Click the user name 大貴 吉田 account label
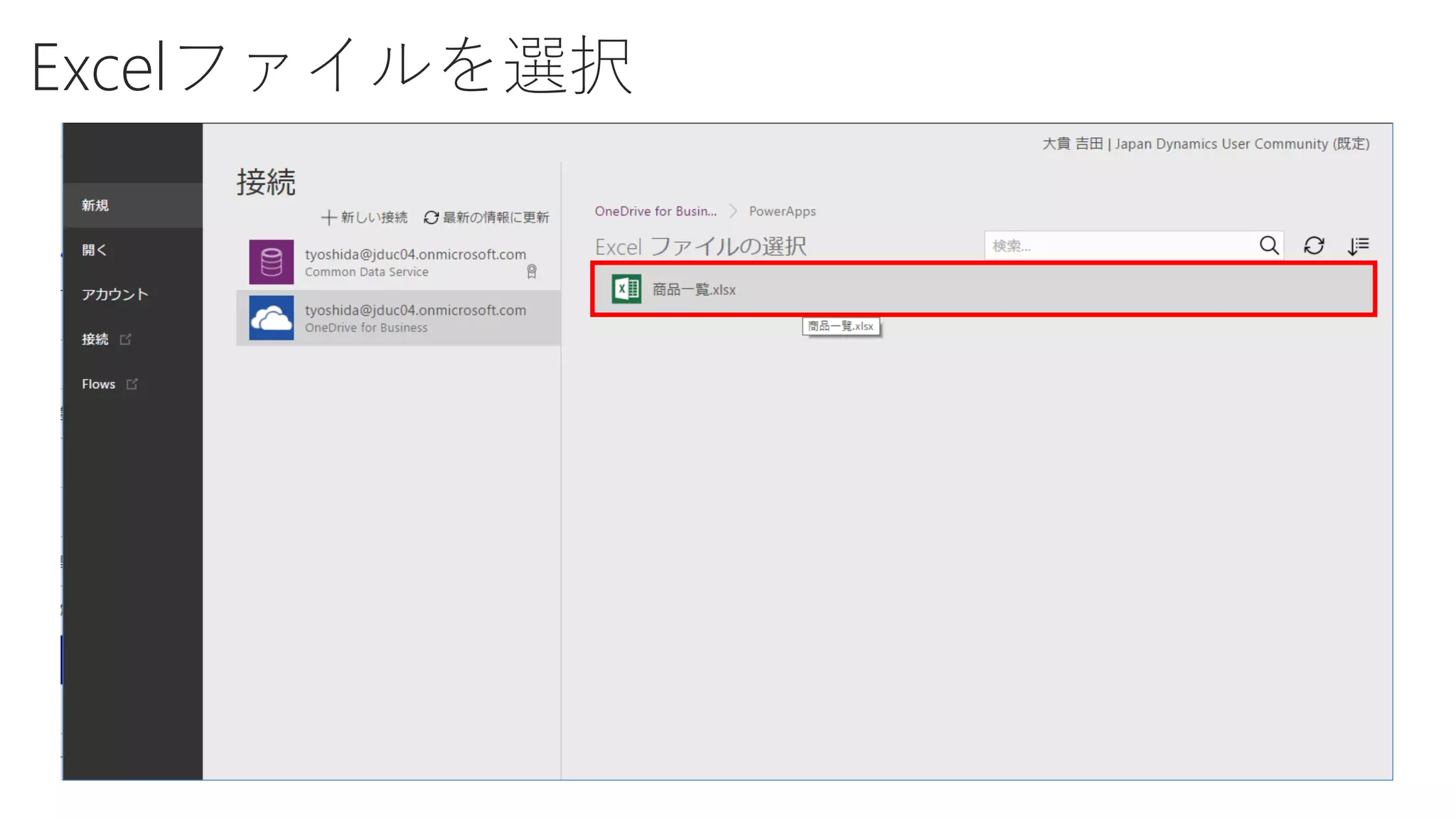 (1072, 144)
